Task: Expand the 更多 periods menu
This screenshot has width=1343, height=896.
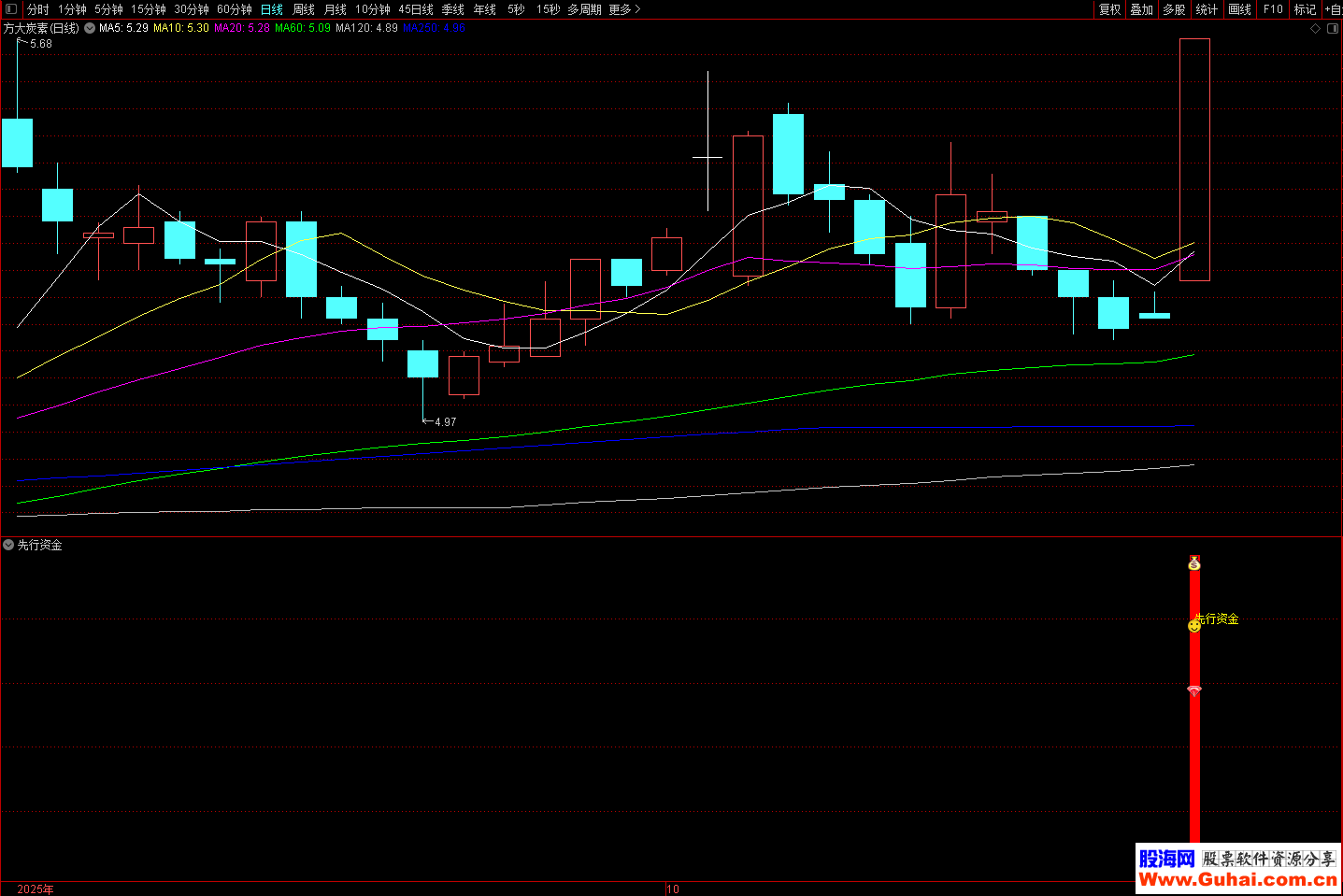Action: click(x=624, y=9)
